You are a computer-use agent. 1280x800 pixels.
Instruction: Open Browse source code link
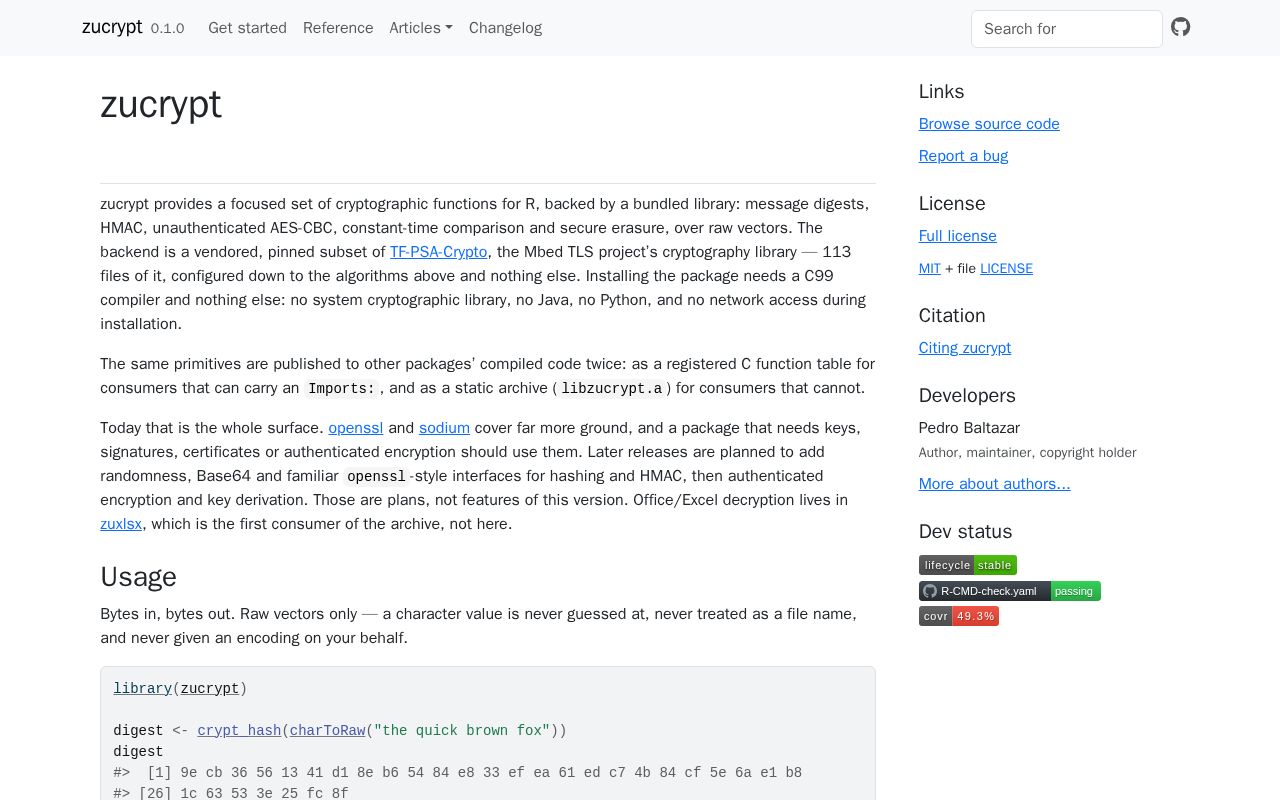tap(989, 124)
